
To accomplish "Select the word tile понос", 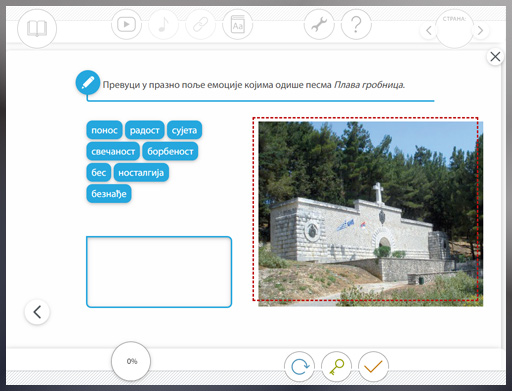I will point(104,130).
